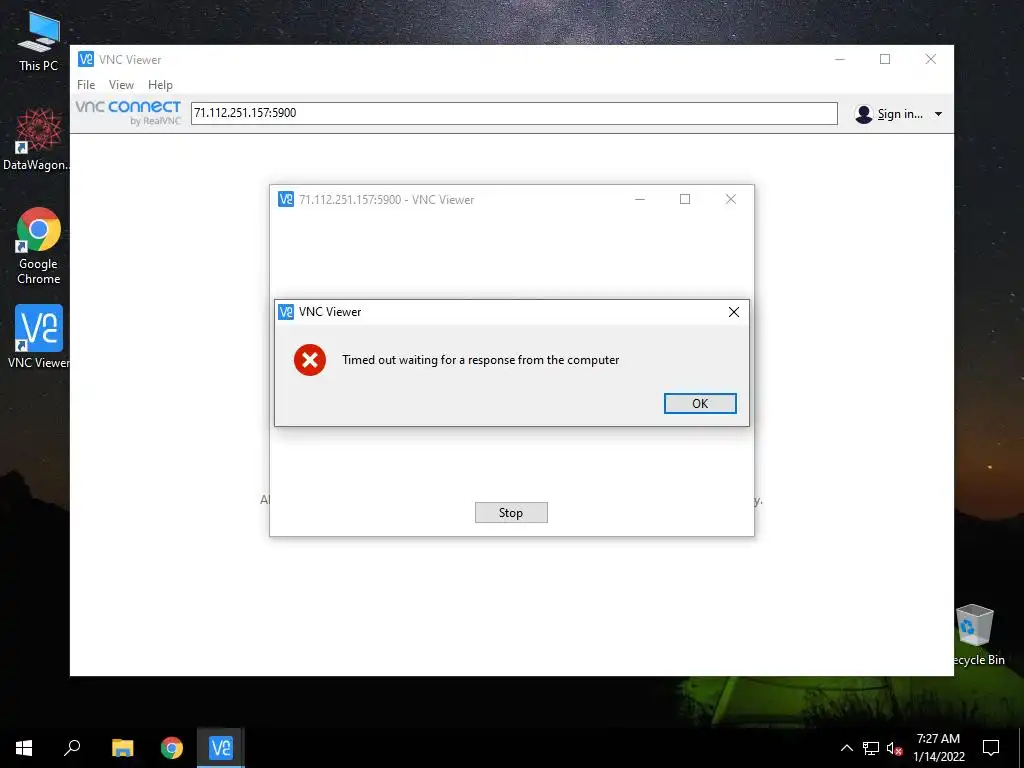Expand the Sign in dropdown arrow

pyautogui.click(x=938, y=114)
